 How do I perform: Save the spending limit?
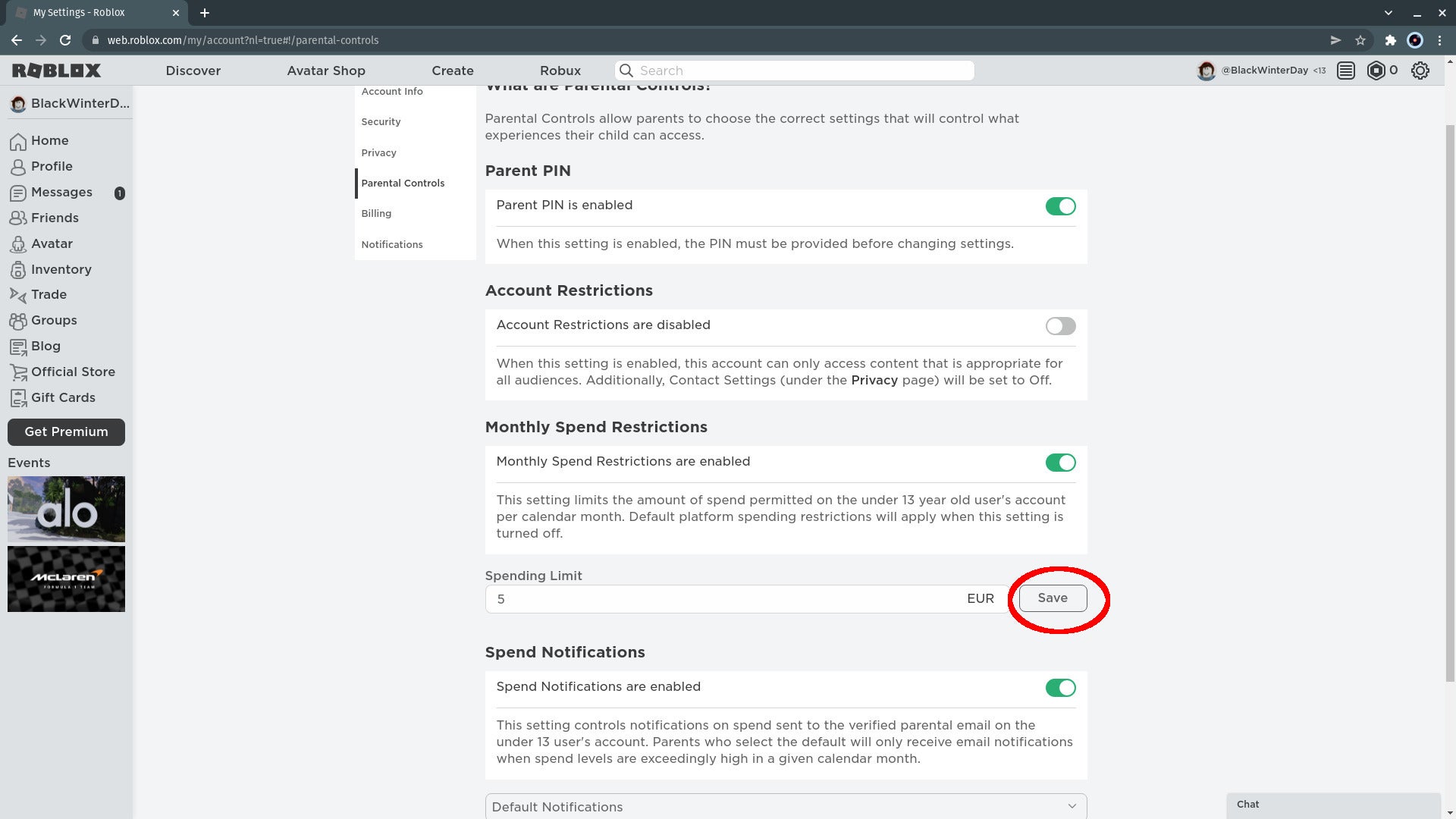tap(1053, 598)
